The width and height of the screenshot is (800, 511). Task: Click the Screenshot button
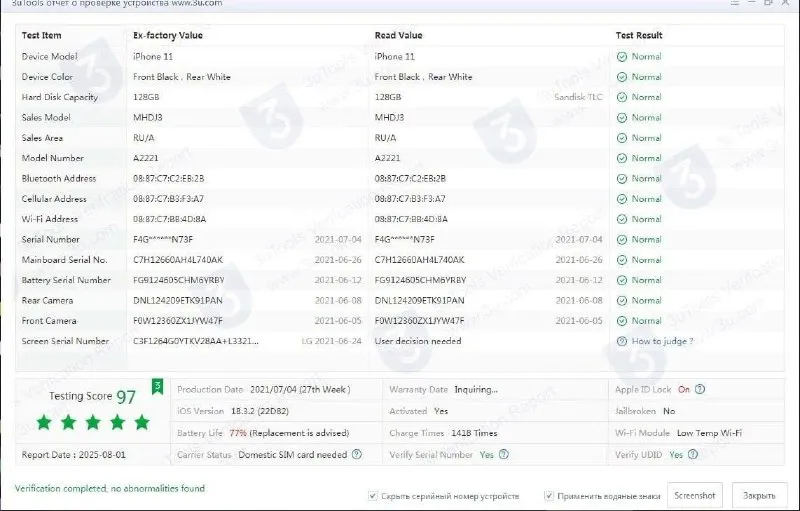pos(694,495)
